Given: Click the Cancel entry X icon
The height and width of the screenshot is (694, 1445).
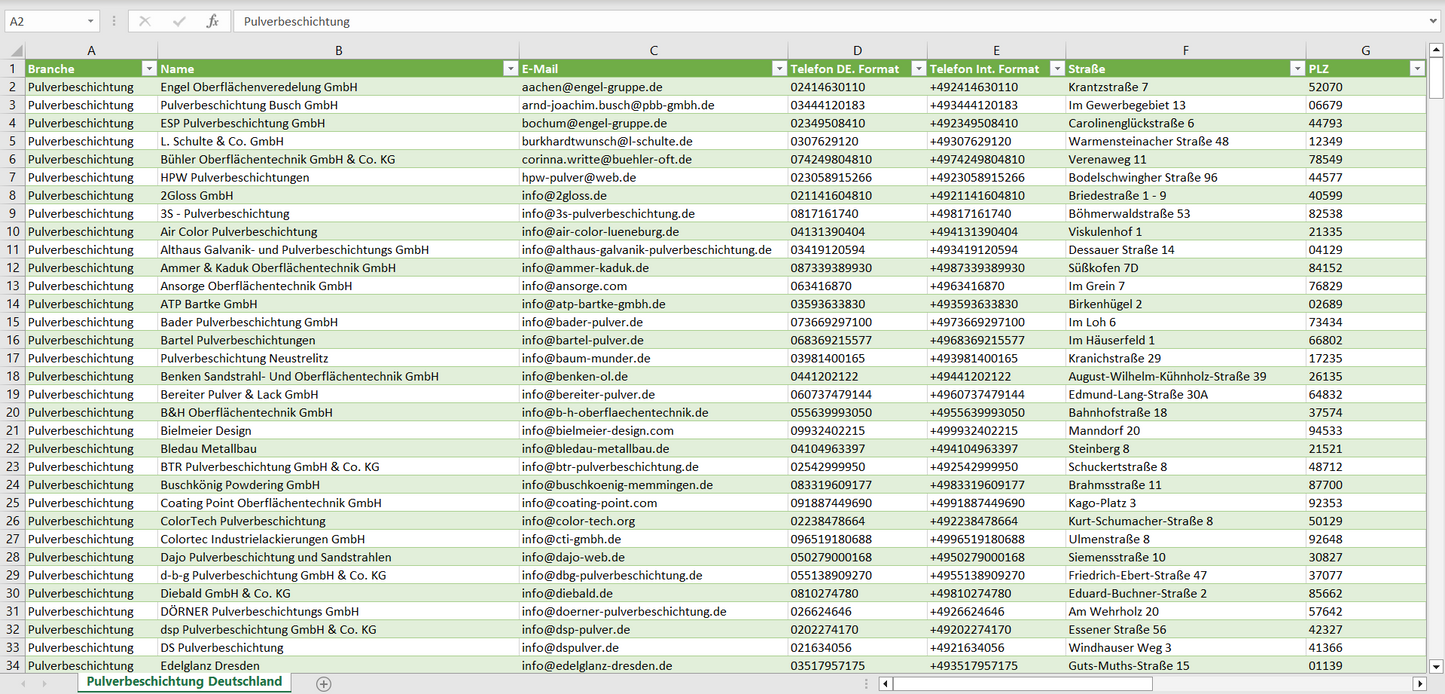Looking at the screenshot, I should pyautogui.click(x=145, y=21).
